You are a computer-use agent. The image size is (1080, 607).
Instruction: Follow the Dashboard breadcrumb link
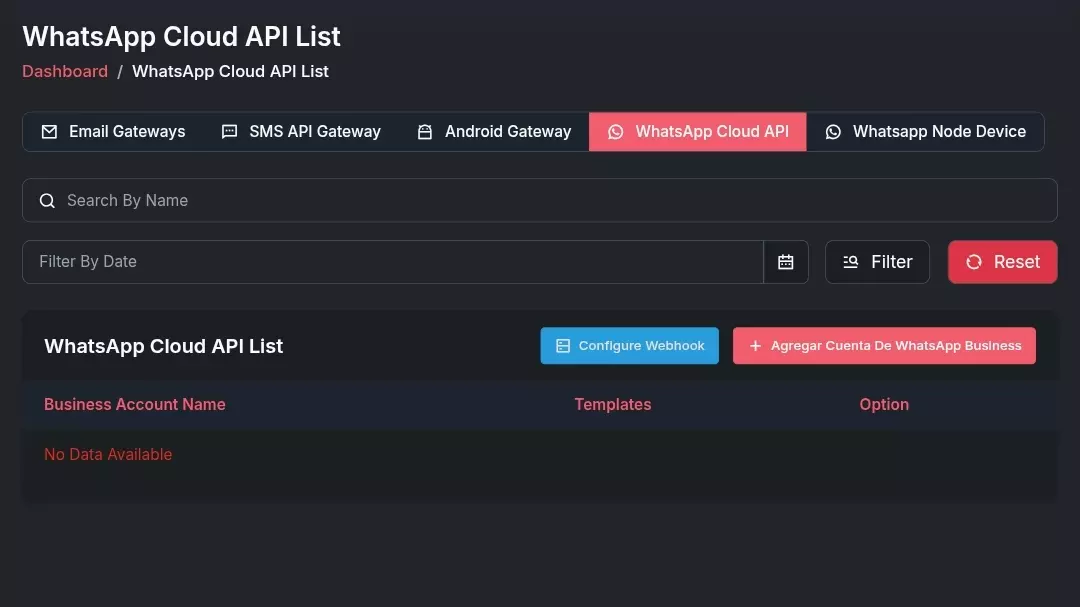(65, 72)
